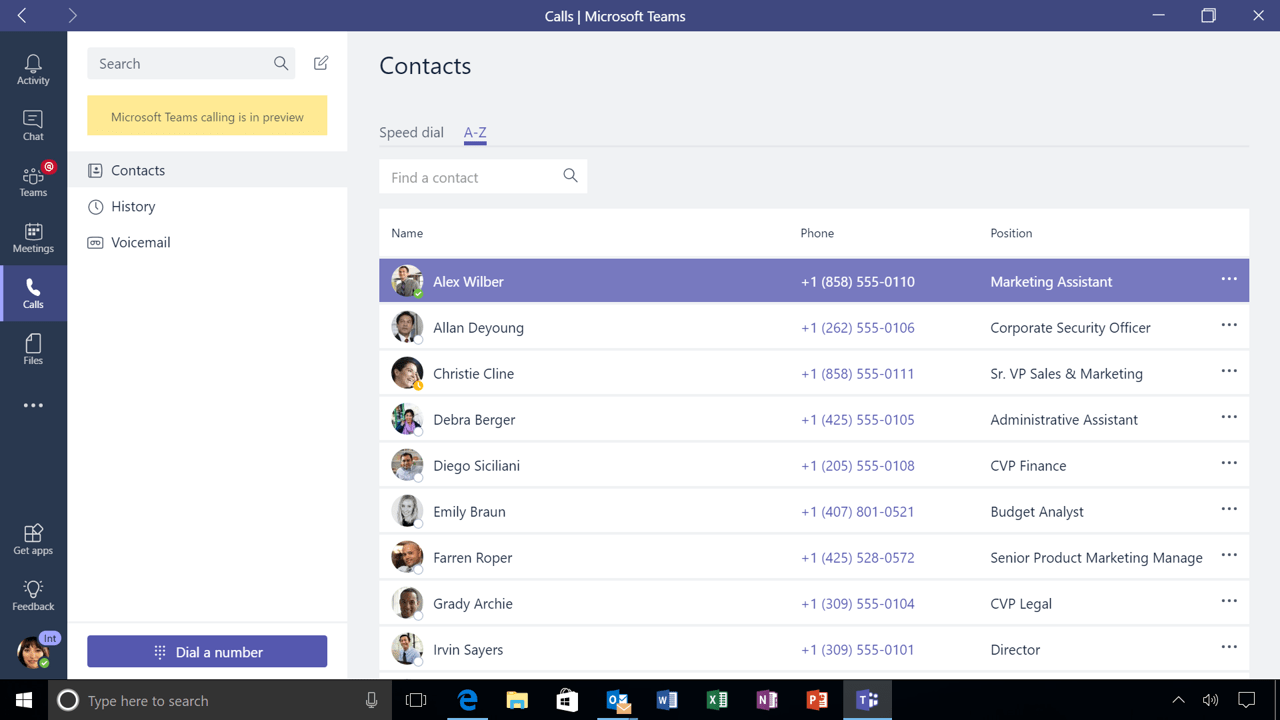Switch to the Speed dial tab
The width and height of the screenshot is (1280, 720).
pos(411,132)
